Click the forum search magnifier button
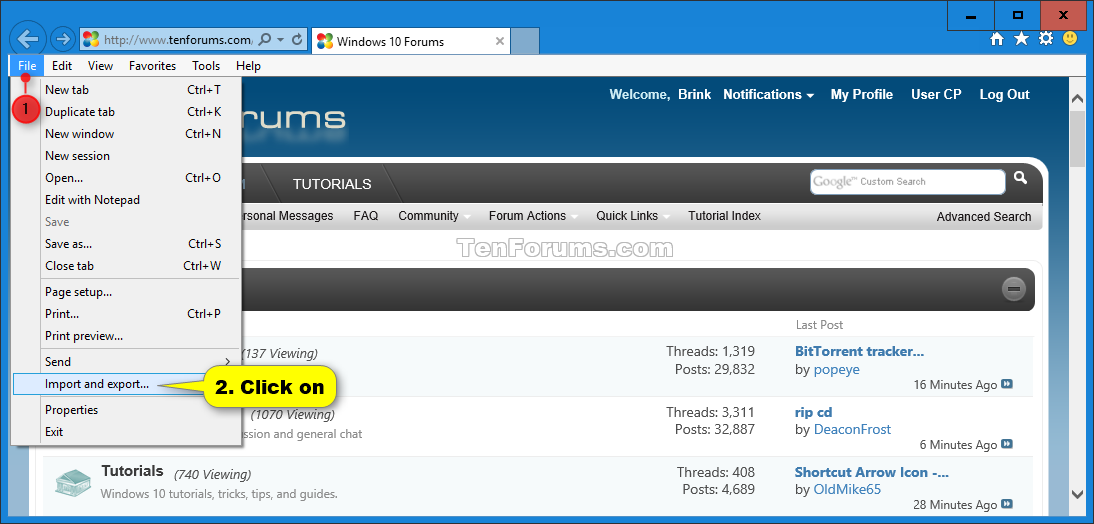This screenshot has height=524, width=1094. tap(1020, 178)
